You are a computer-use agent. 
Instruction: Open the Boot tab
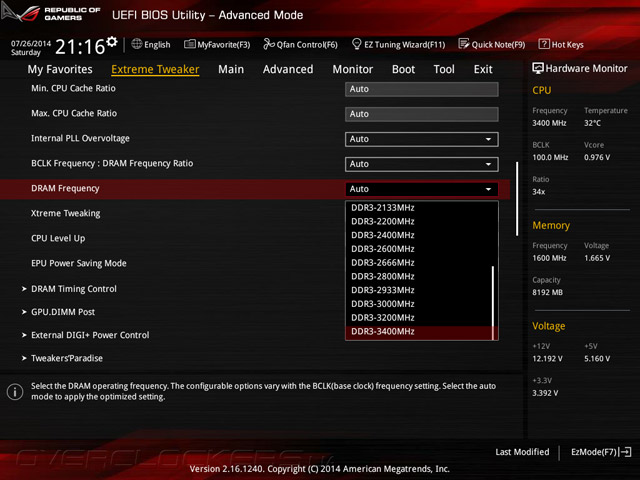(403, 69)
